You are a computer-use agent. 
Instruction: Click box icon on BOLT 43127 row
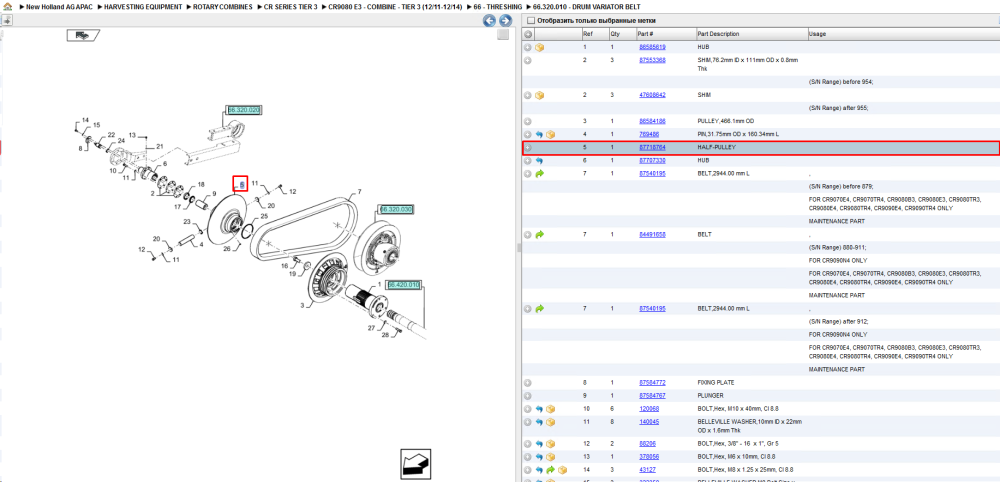(x=562, y=470)
